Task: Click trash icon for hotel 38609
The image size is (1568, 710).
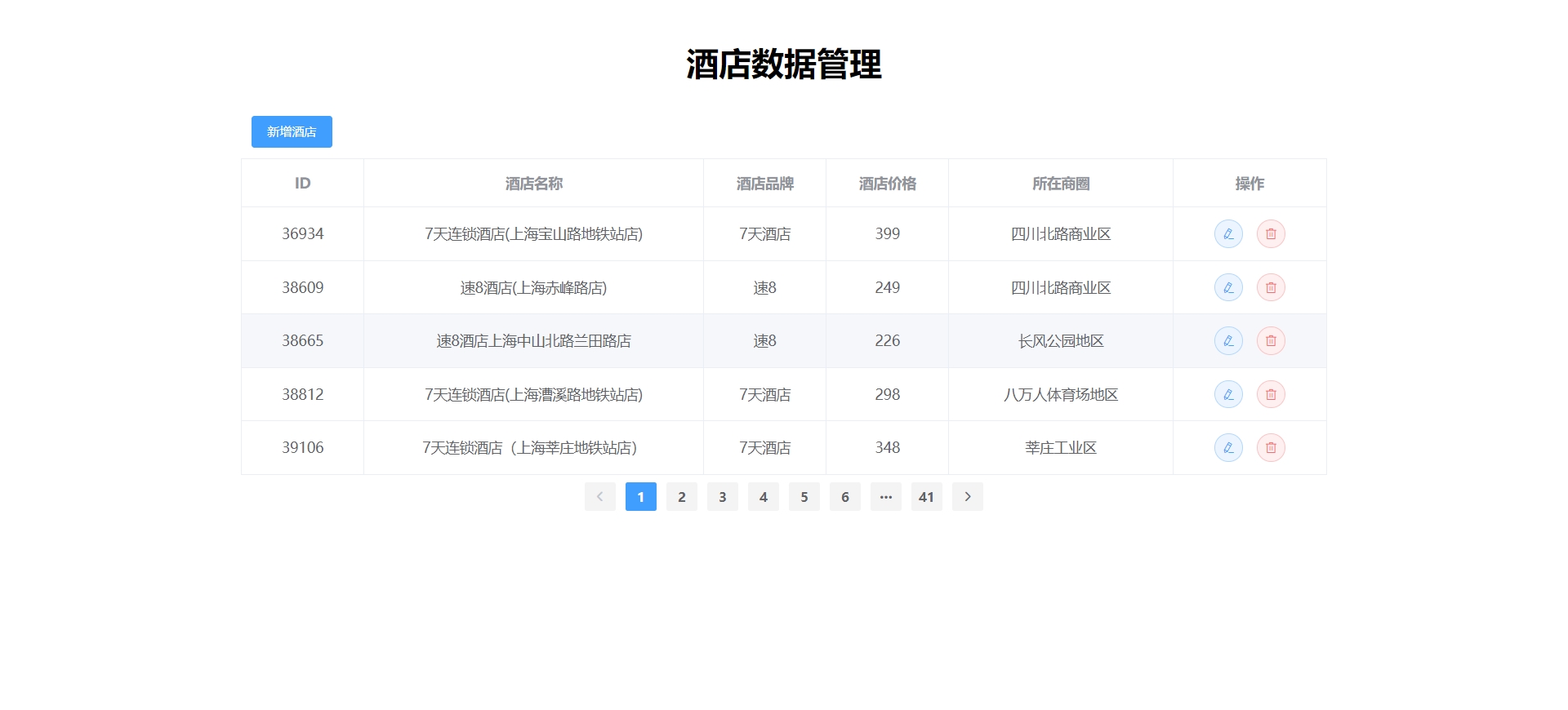Action: point(1271,287)
